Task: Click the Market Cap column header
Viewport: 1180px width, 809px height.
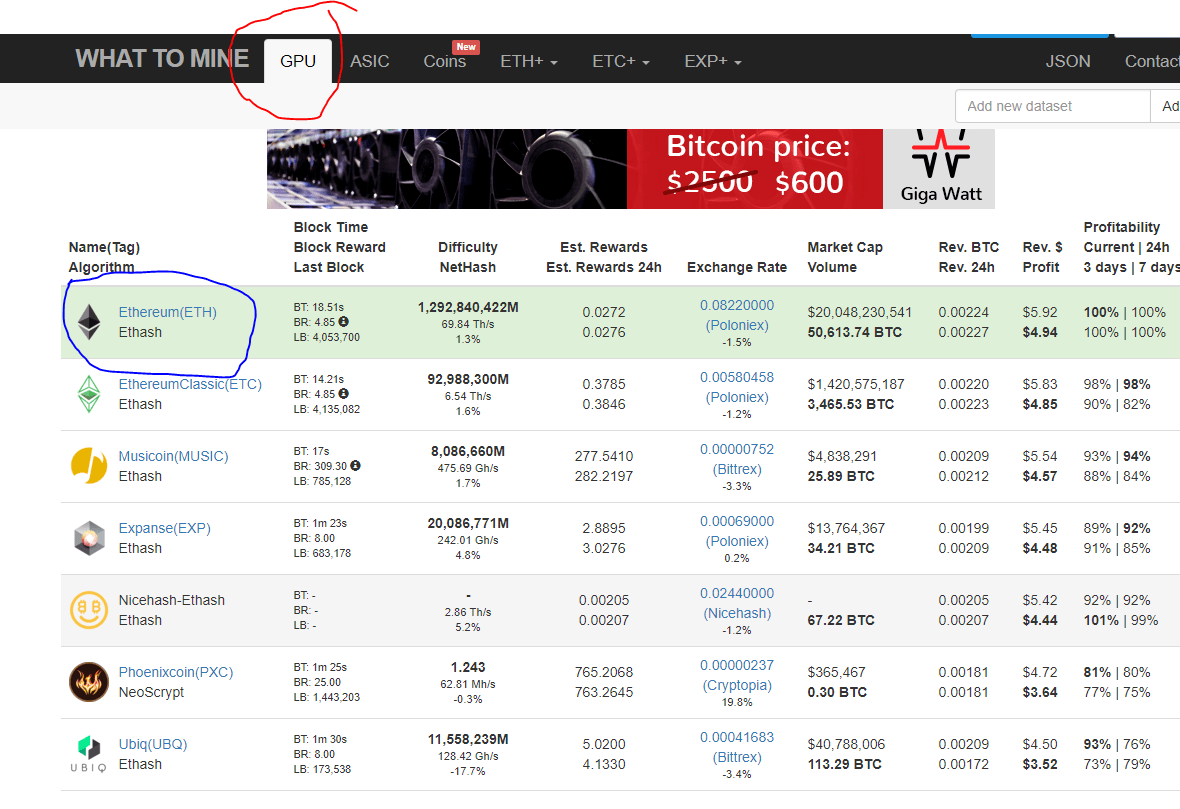Action: coord(845,247)
